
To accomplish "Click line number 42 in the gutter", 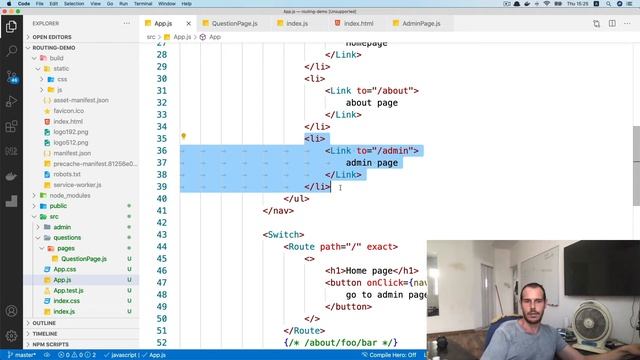I will pos(162,223).
